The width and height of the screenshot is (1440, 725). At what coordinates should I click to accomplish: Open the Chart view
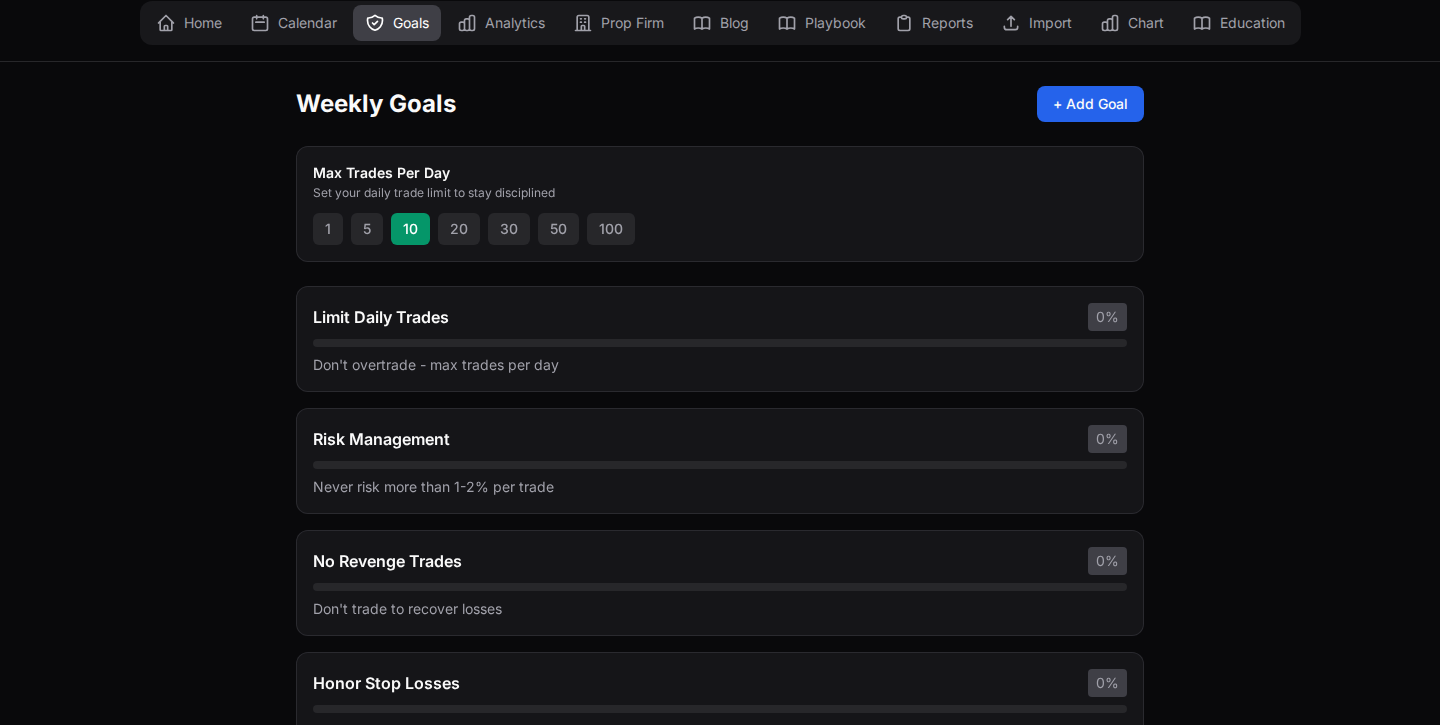click(x=1131, y=22)
